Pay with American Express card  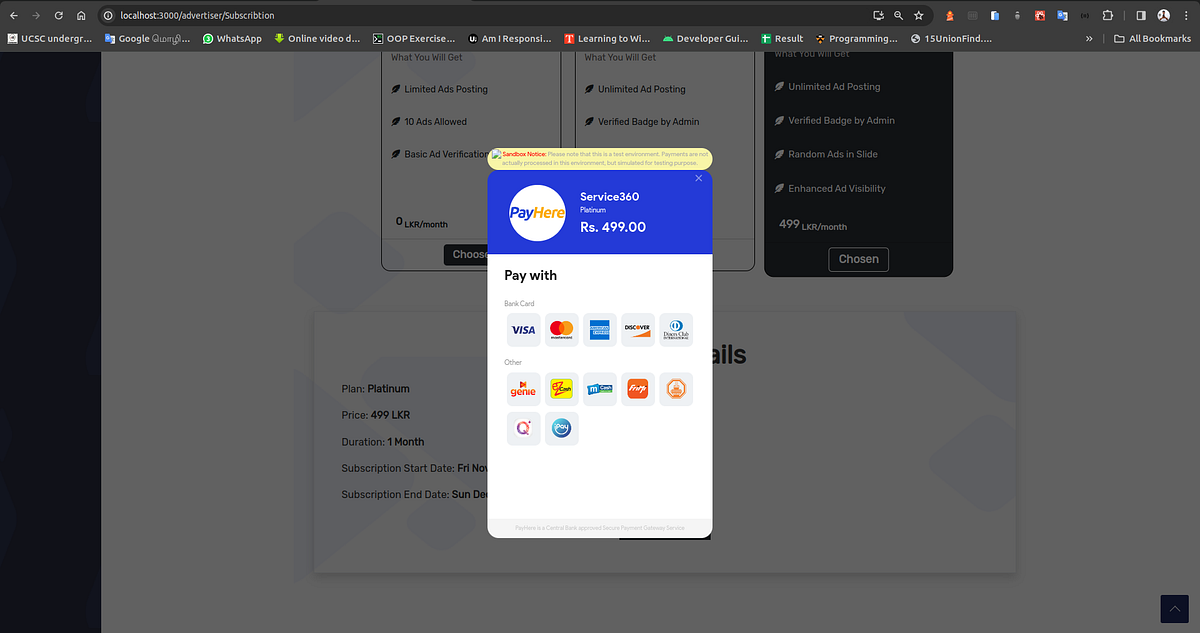(599, 330)
